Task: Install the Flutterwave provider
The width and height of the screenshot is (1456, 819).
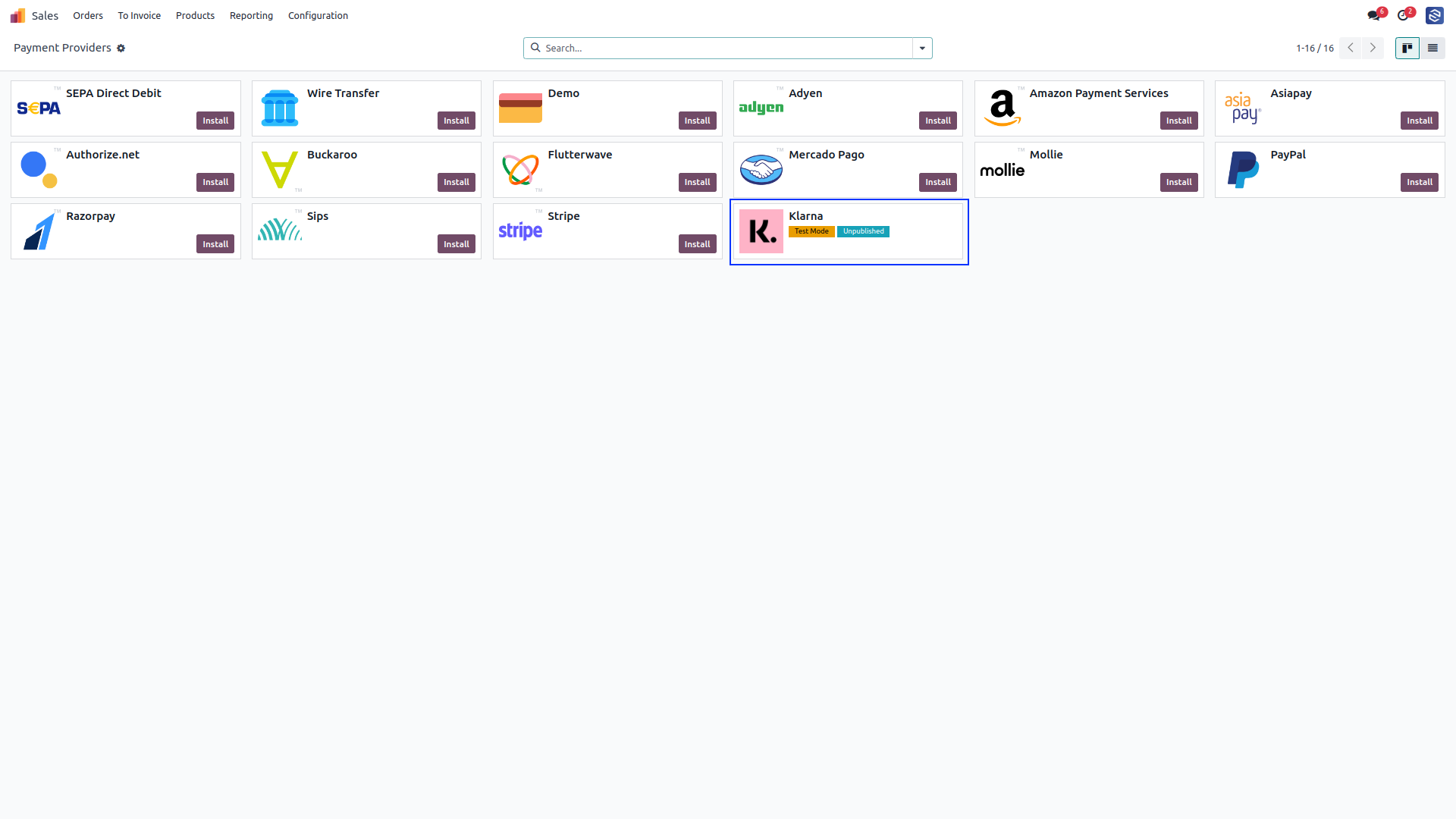Action: [x=698, y=182]
